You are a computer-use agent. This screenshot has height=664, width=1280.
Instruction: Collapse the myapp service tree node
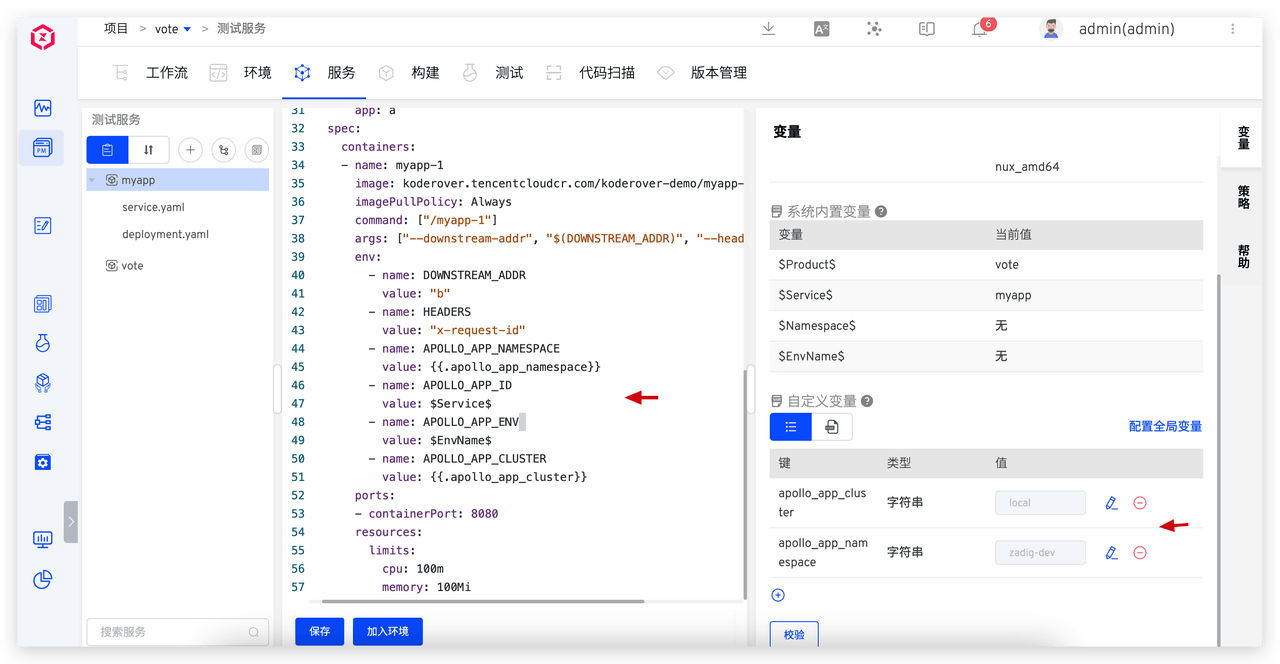point(94,180)
